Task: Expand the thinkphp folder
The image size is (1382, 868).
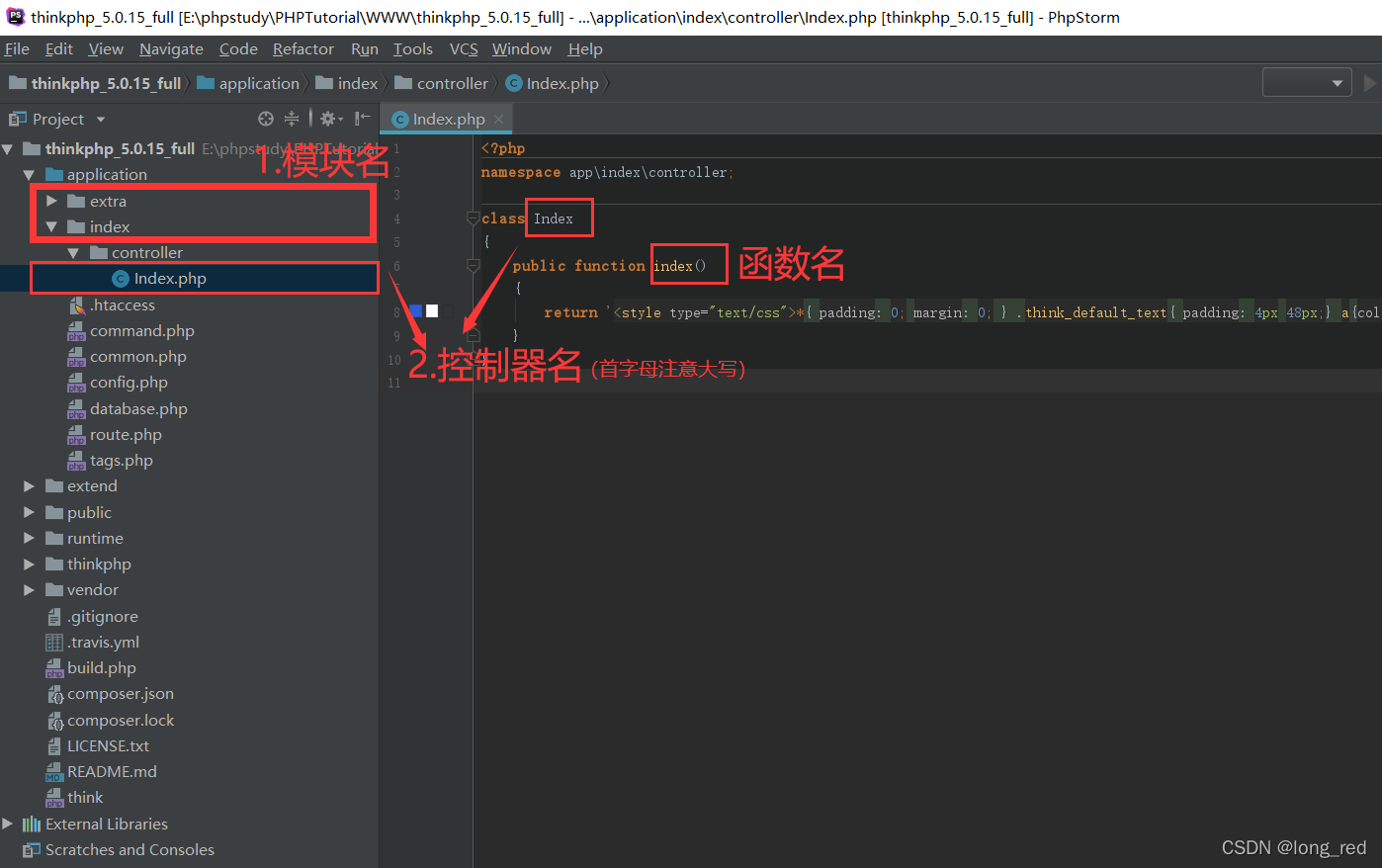Action: pyautogui.click(x=29, y=564)
